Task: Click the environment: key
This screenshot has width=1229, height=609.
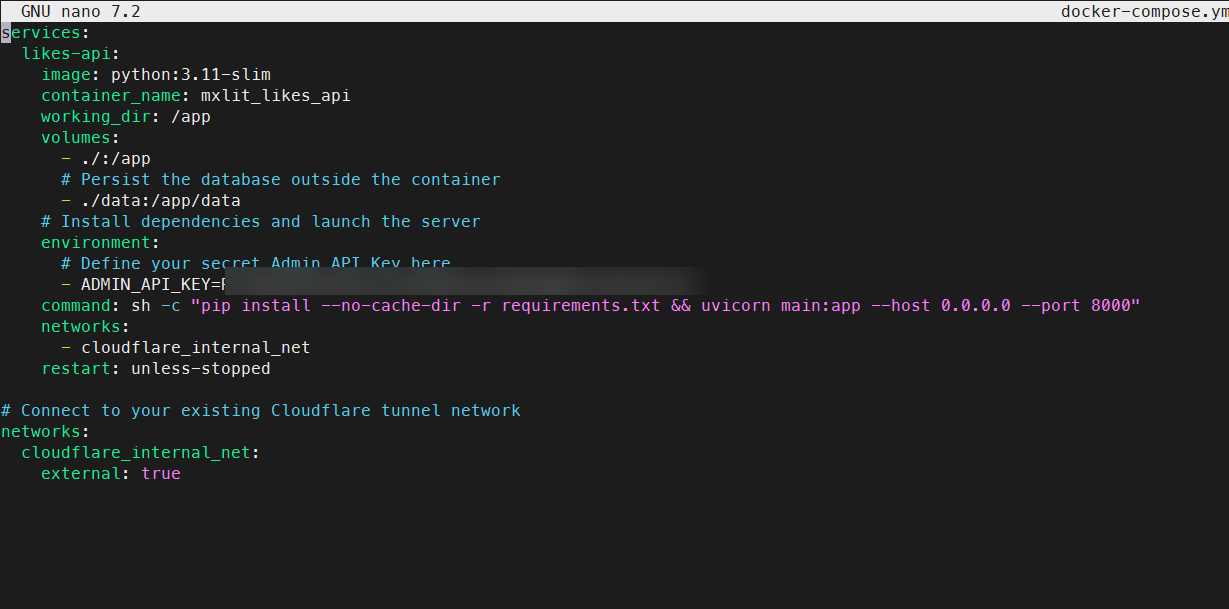Action: pos(100,243)
